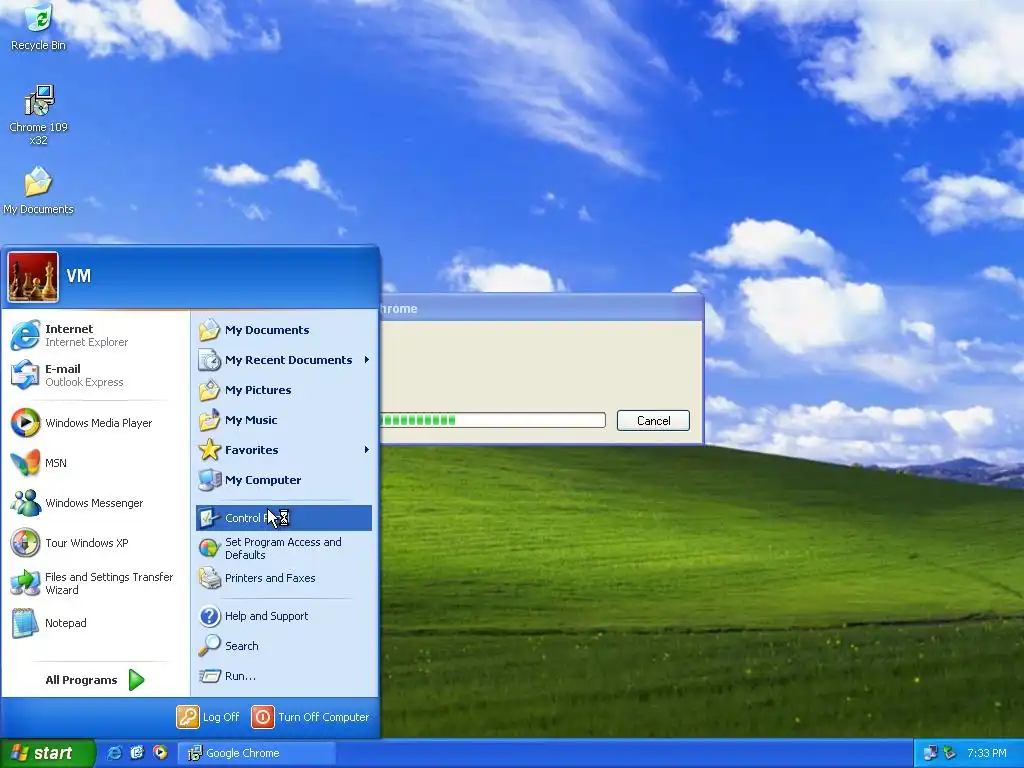Image resolution: width=1024 pixels, height=768 pixels.
Task: Launch Files and Settings Transfer Wizard icon
Action: click(25, 583)
